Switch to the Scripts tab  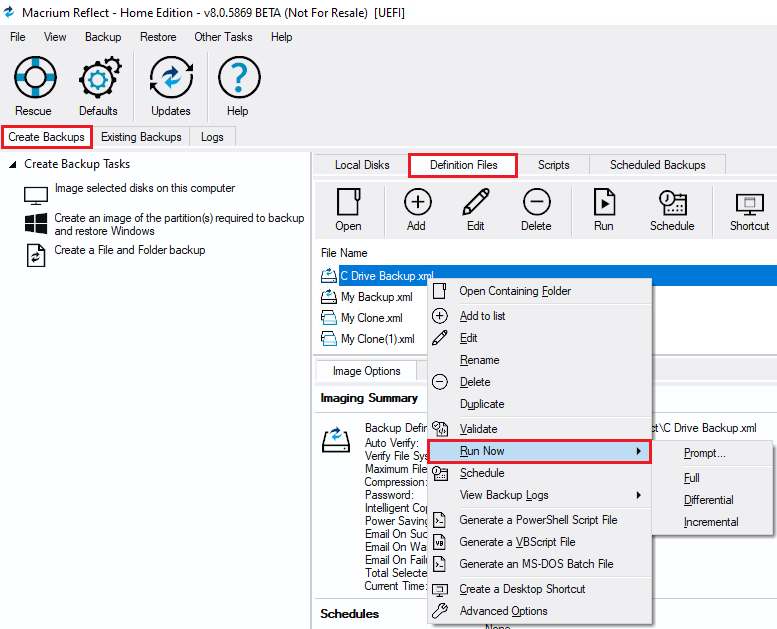(554, 165)
